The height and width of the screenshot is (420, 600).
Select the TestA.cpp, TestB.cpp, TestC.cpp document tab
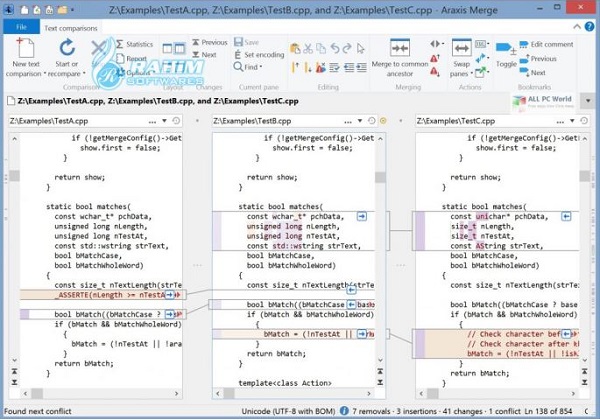click(x=153, y=101)
